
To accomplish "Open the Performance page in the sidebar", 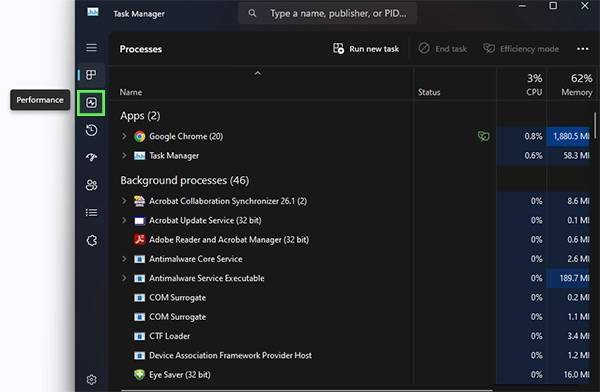I will tap(91, 103).
